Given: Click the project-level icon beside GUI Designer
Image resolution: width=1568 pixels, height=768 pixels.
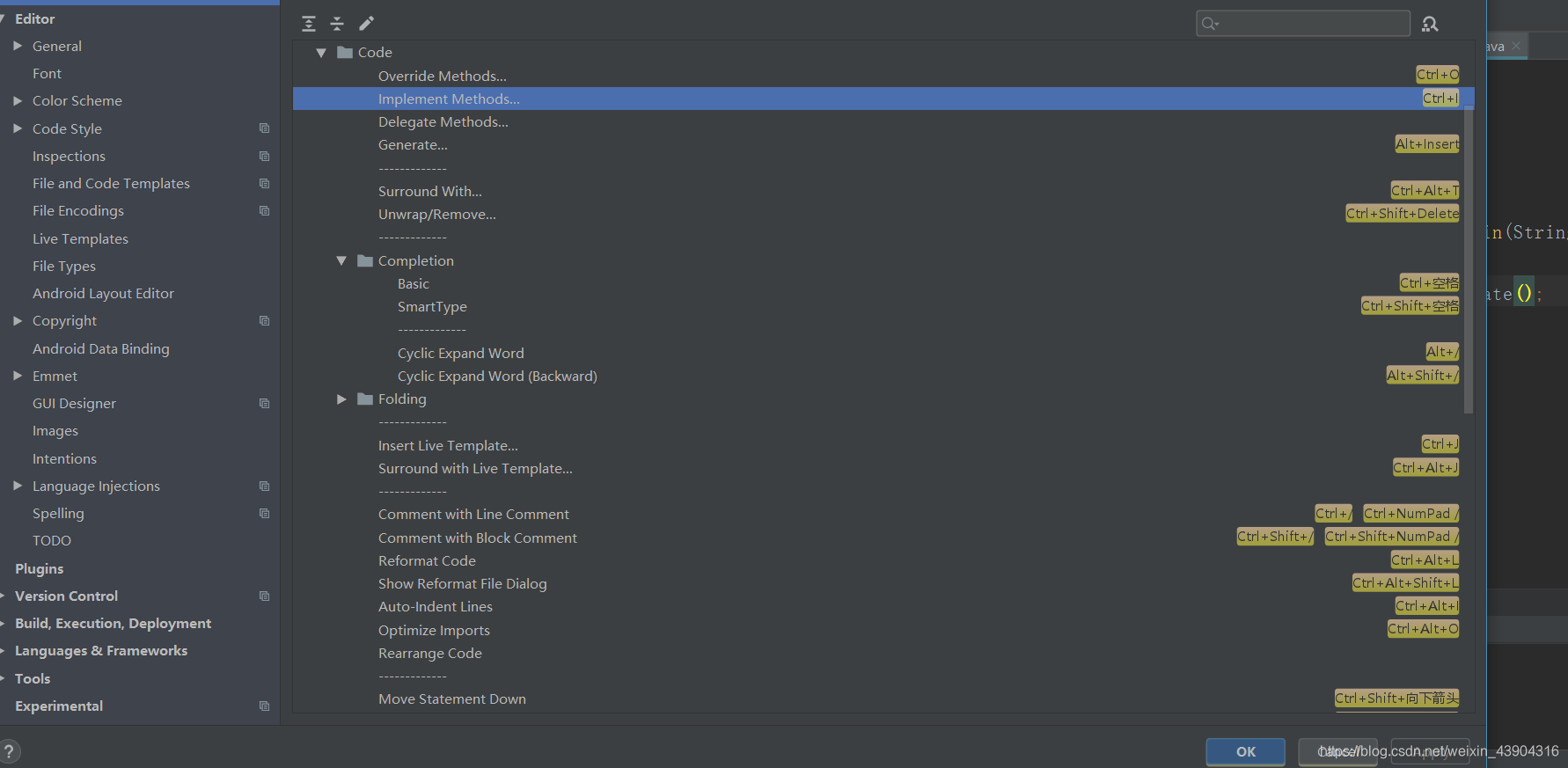Looking at the screenshot, I should click(x=264, y=403).
